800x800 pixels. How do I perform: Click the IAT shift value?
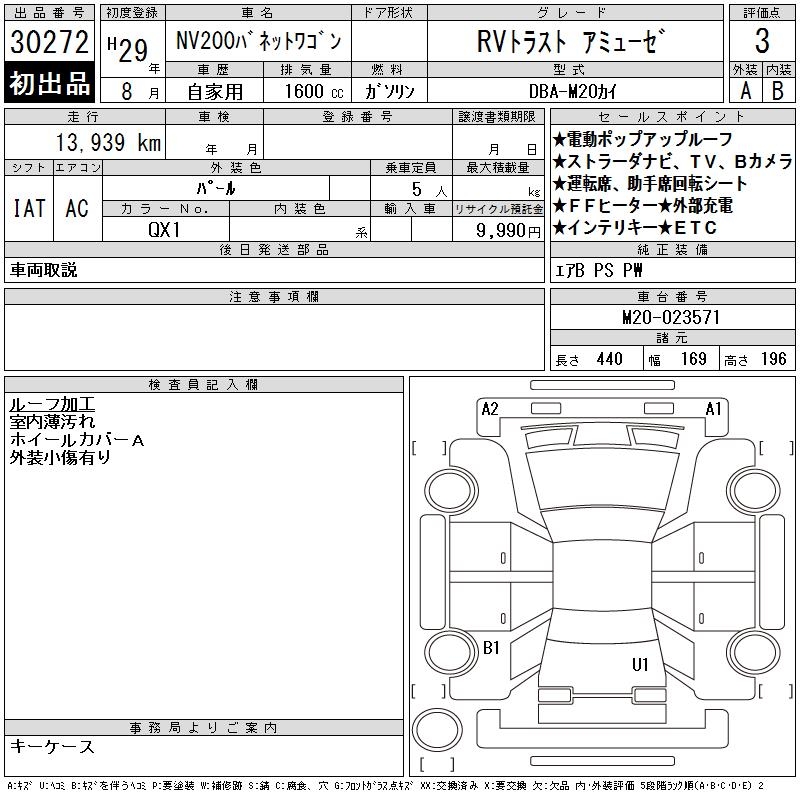[29, 208]
